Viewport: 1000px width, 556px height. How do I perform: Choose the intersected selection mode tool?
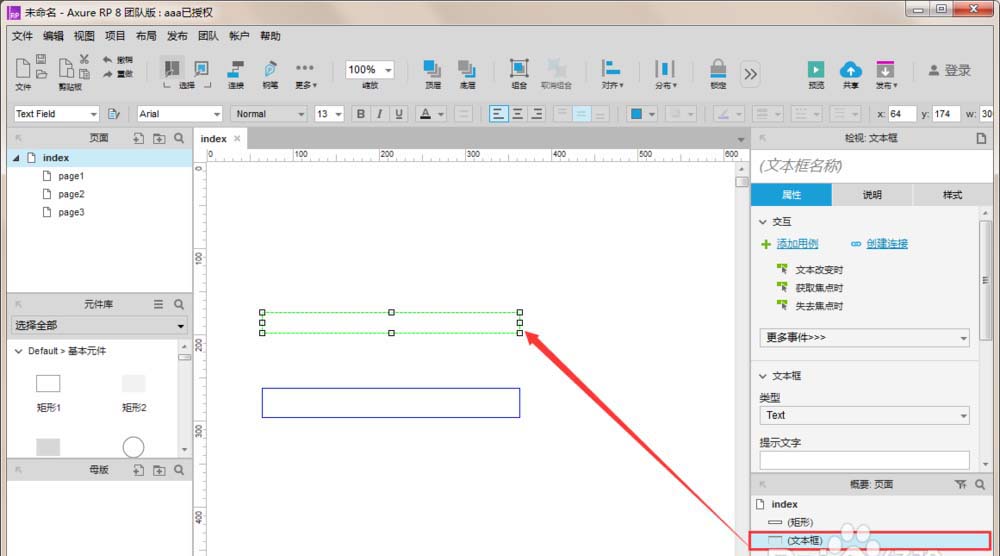point(172,68)
